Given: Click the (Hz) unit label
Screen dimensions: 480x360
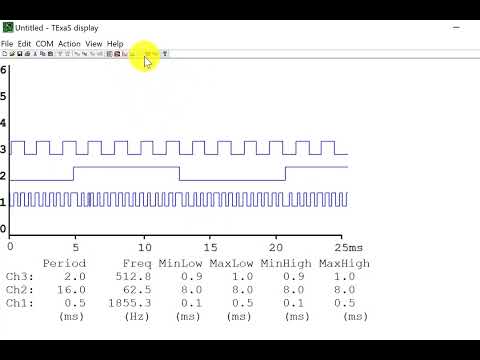Looking at the screenshot, I should tap(137, 317).
